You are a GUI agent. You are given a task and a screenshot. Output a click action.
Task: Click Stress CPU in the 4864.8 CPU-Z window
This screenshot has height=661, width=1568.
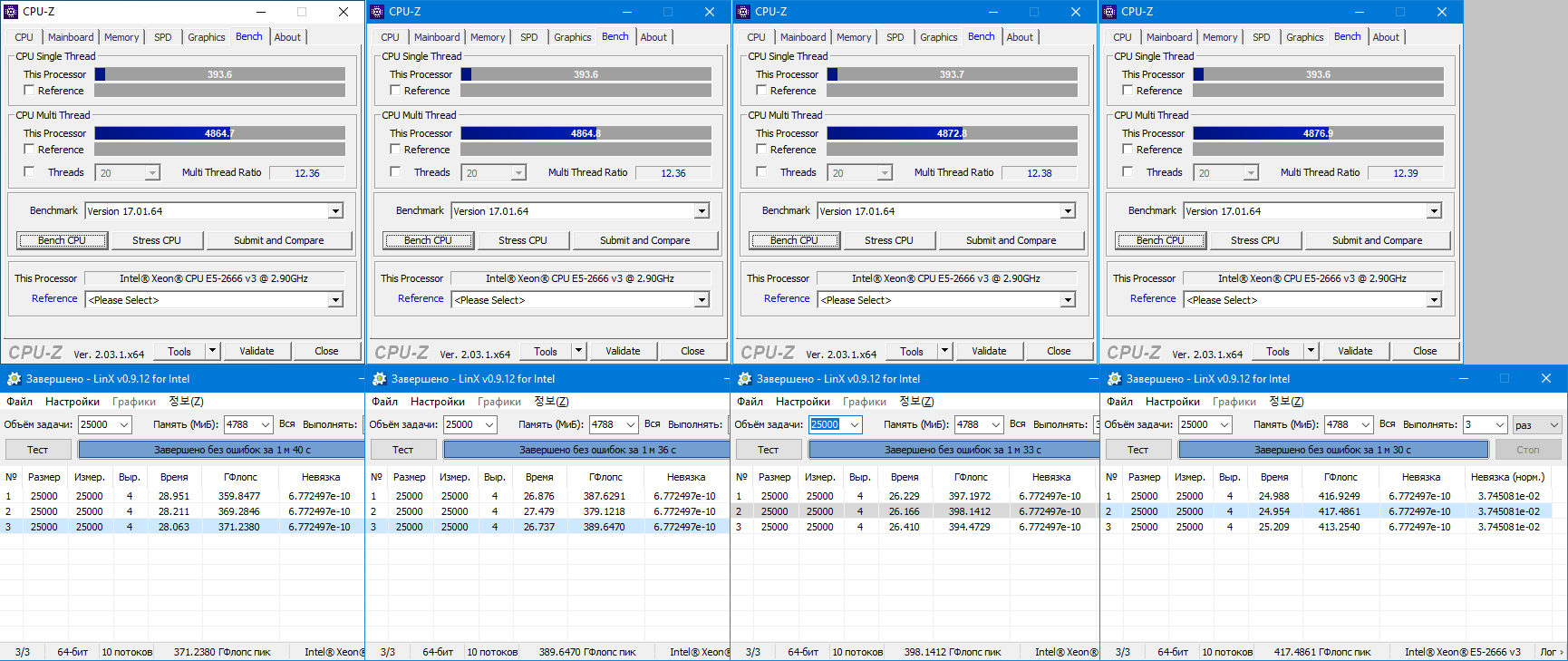[x=523, y=240]
